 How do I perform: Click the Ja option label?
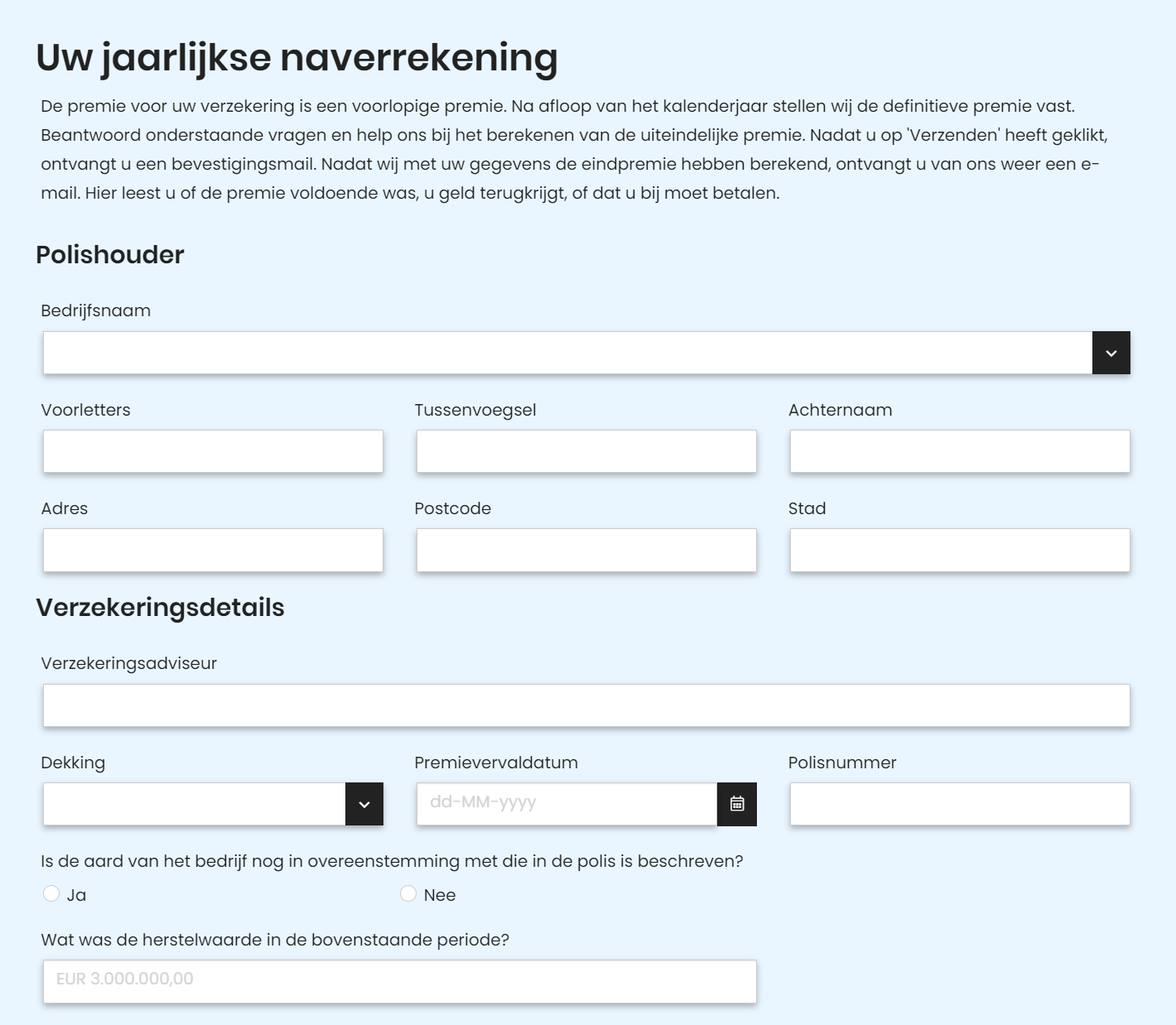[76, 895]
